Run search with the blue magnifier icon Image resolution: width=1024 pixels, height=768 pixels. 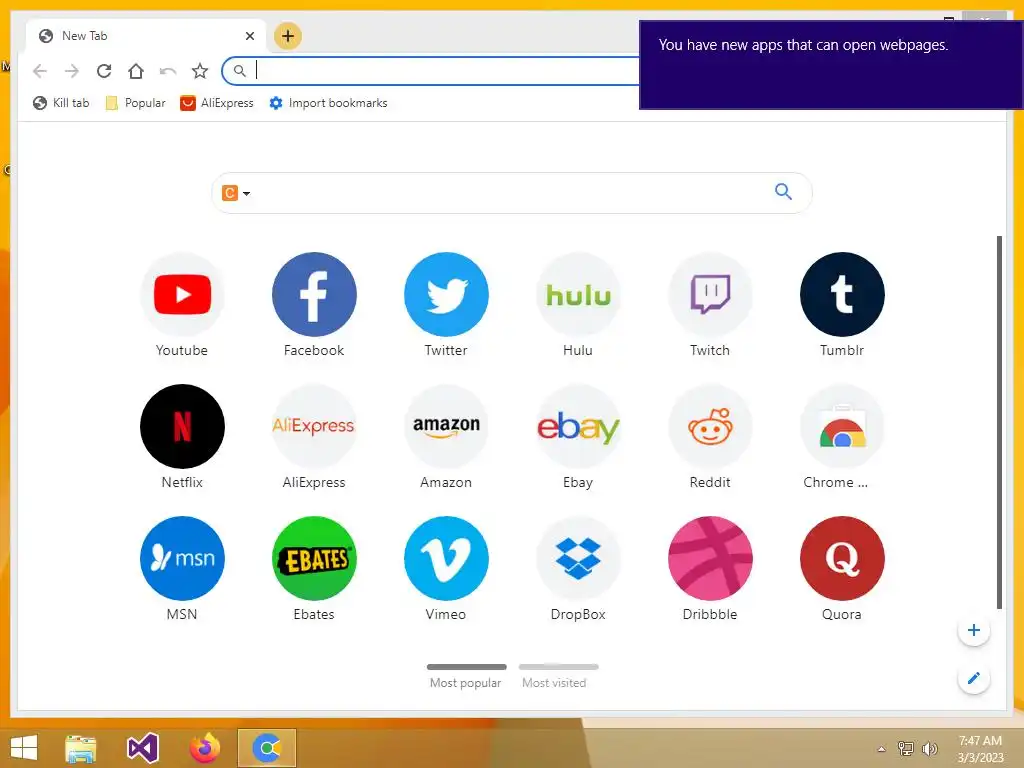783,191
